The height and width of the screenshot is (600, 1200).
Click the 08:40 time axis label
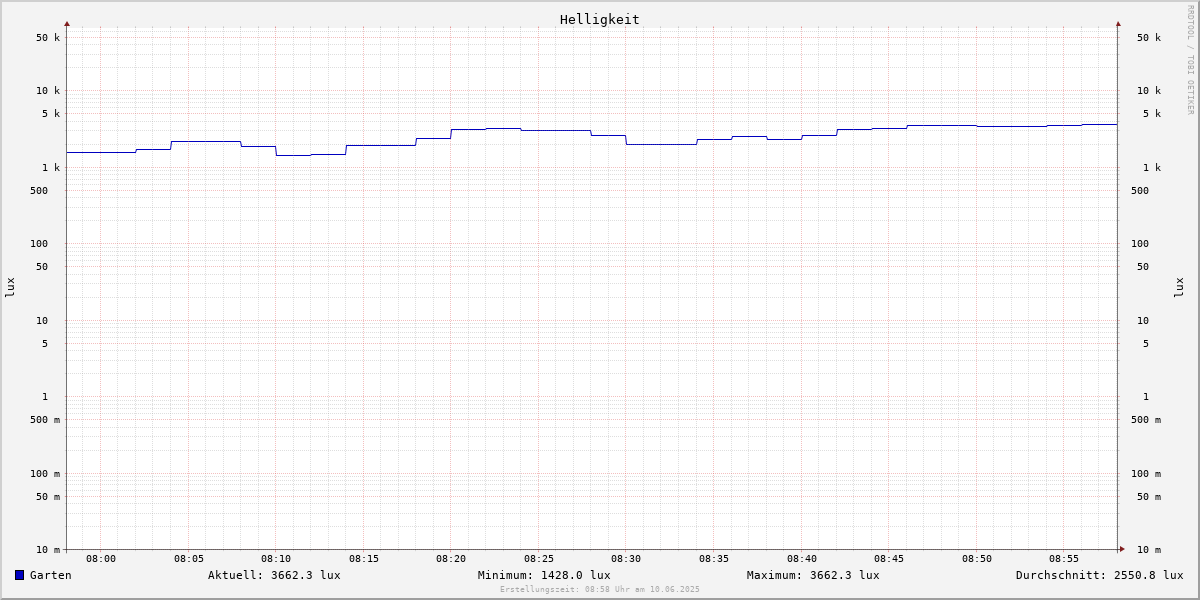click(802, 559)
